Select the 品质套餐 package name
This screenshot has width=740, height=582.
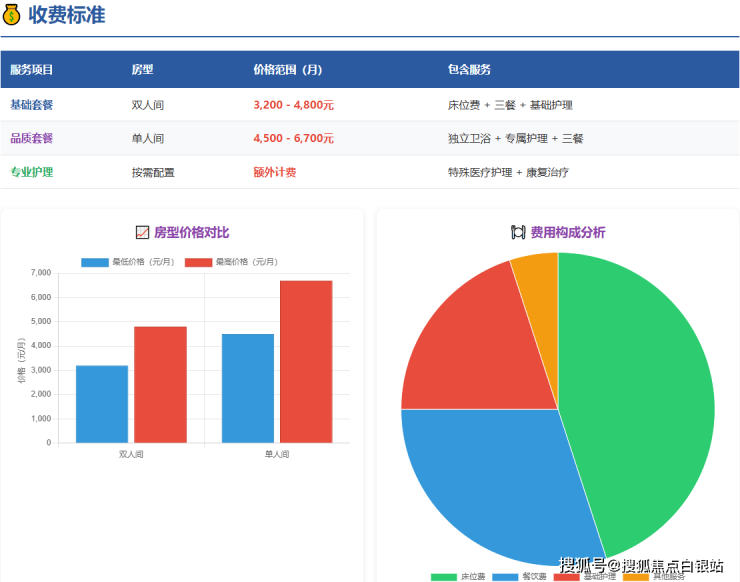click(32, 139)
